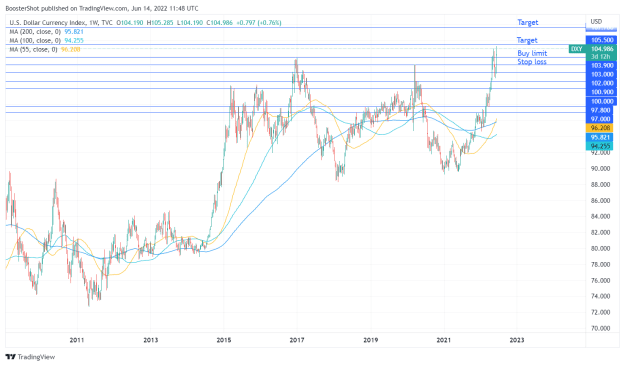
Task: Click the topmost Target label near USD
Action: (528, 22)
